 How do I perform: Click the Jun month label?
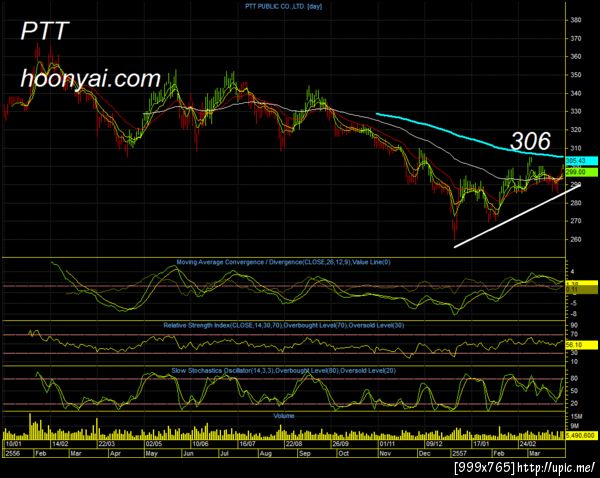[189, 454]
